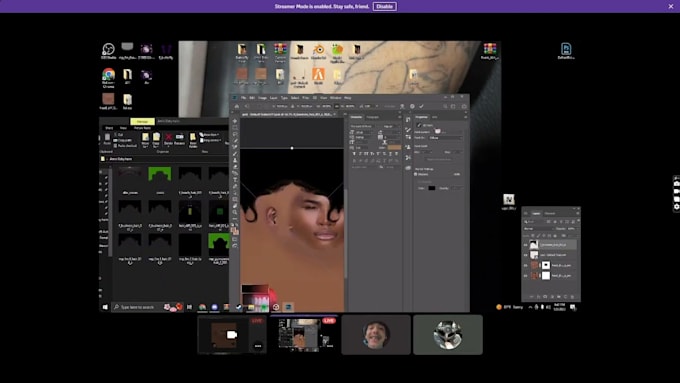Viewport: 680px width, 383px height.
Task: Open Steam from the taskbar
Action: tap(239, 307)
